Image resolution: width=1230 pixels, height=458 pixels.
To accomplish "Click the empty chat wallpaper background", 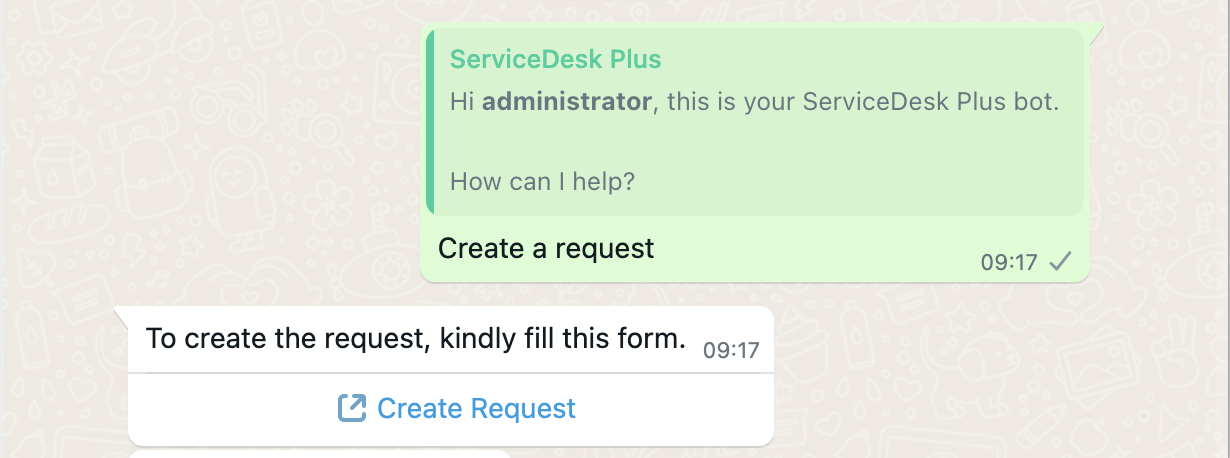I will (200, 150).
